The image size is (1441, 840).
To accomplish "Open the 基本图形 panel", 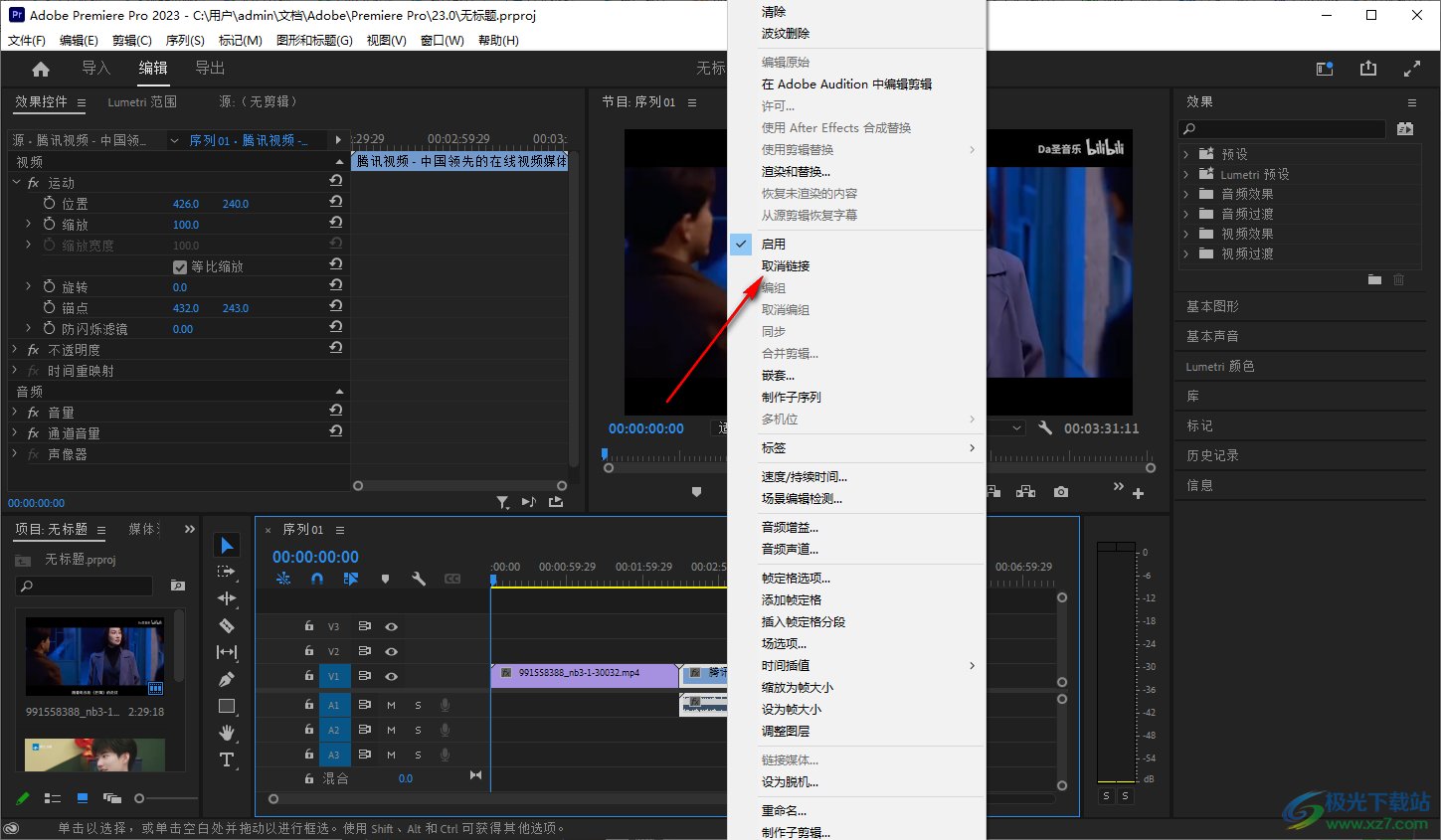I will click(x=1212, y=306).
